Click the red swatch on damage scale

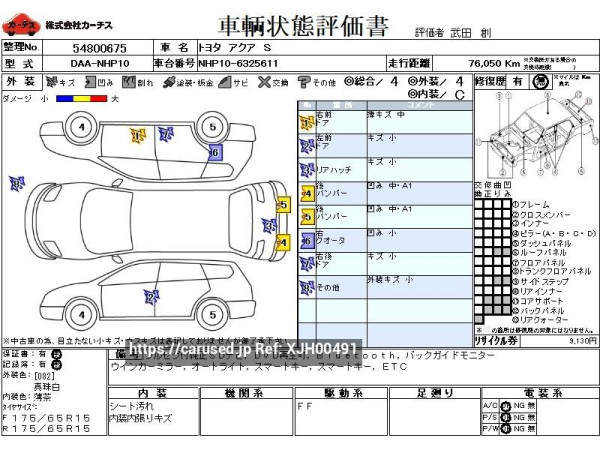click(99, 99)
